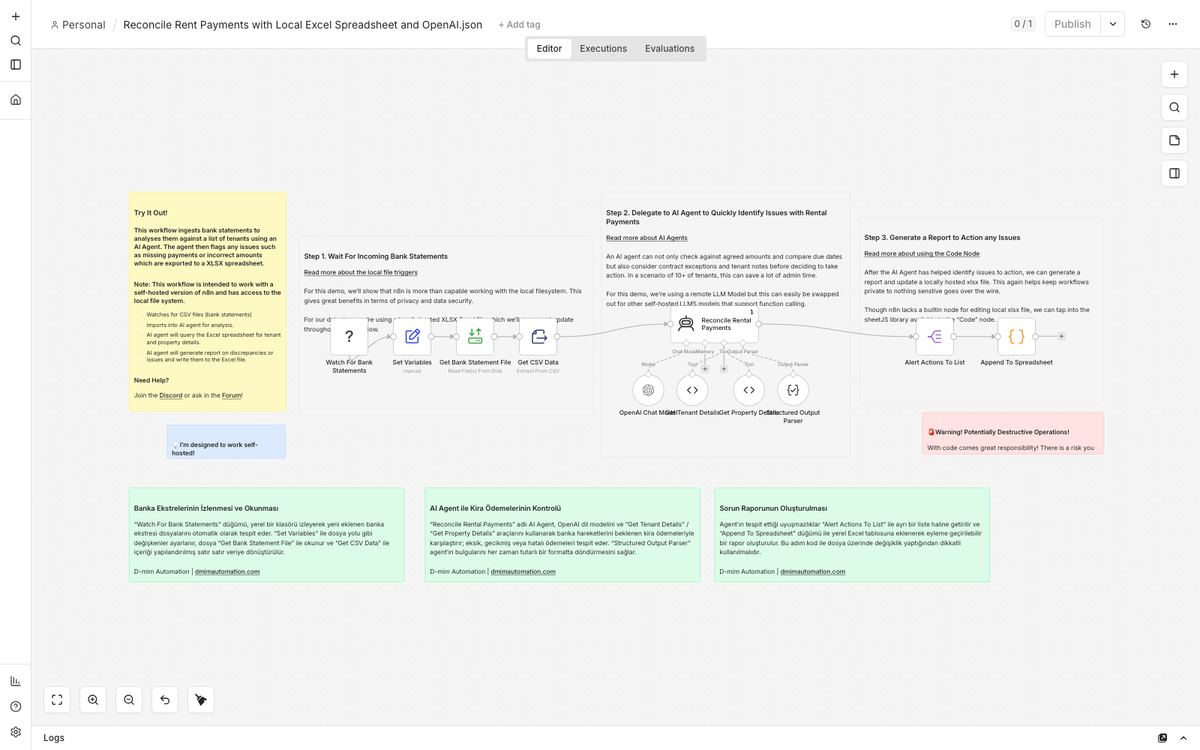Open 'Read more about AI Agents' link

tap(646, 238)
